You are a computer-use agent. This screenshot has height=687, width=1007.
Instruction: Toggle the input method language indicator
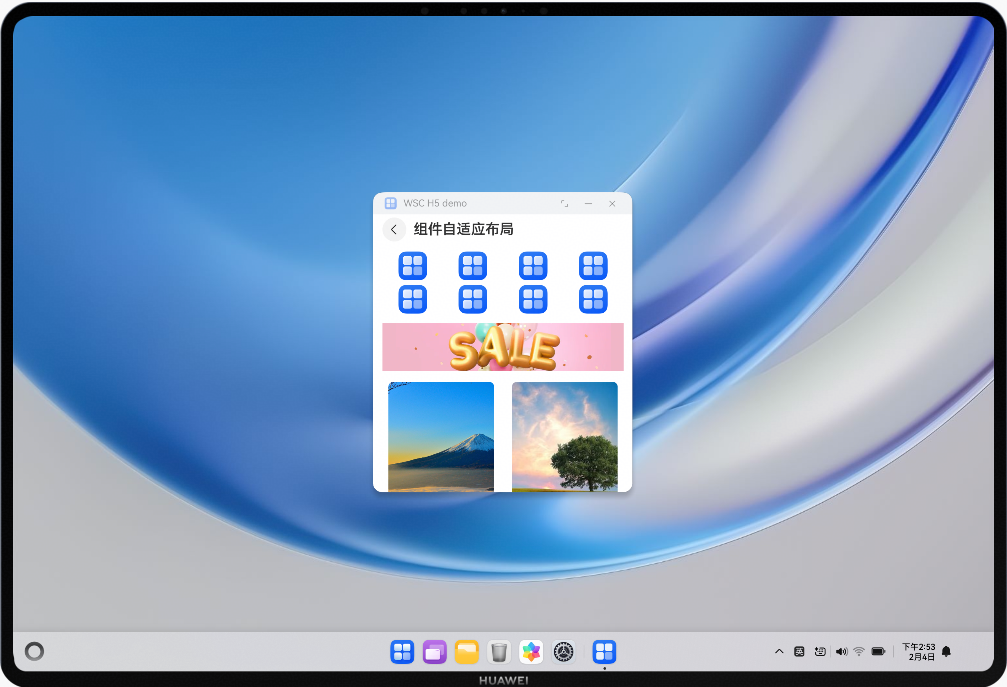[799, 652]
